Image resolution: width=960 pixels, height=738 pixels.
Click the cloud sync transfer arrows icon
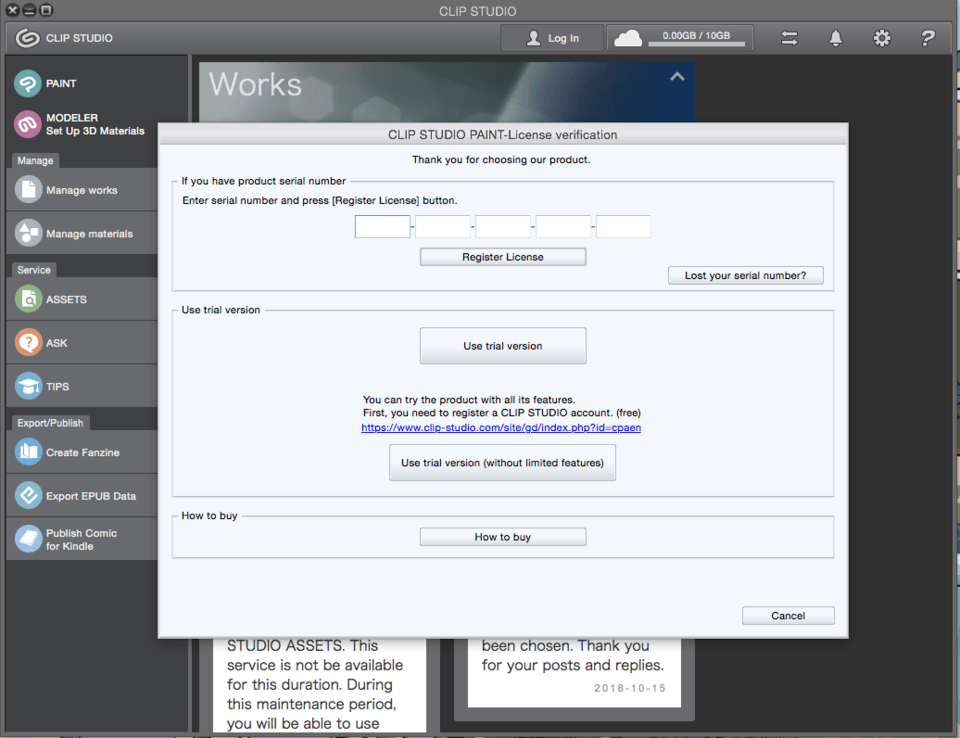(x=789, y=38)
